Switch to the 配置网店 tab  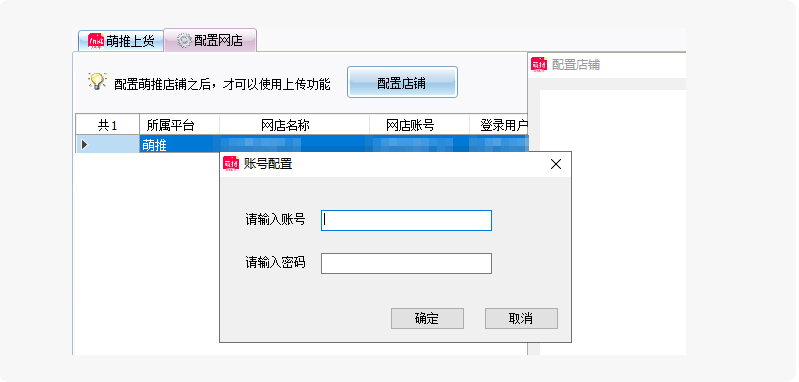[x=210, y=40]
